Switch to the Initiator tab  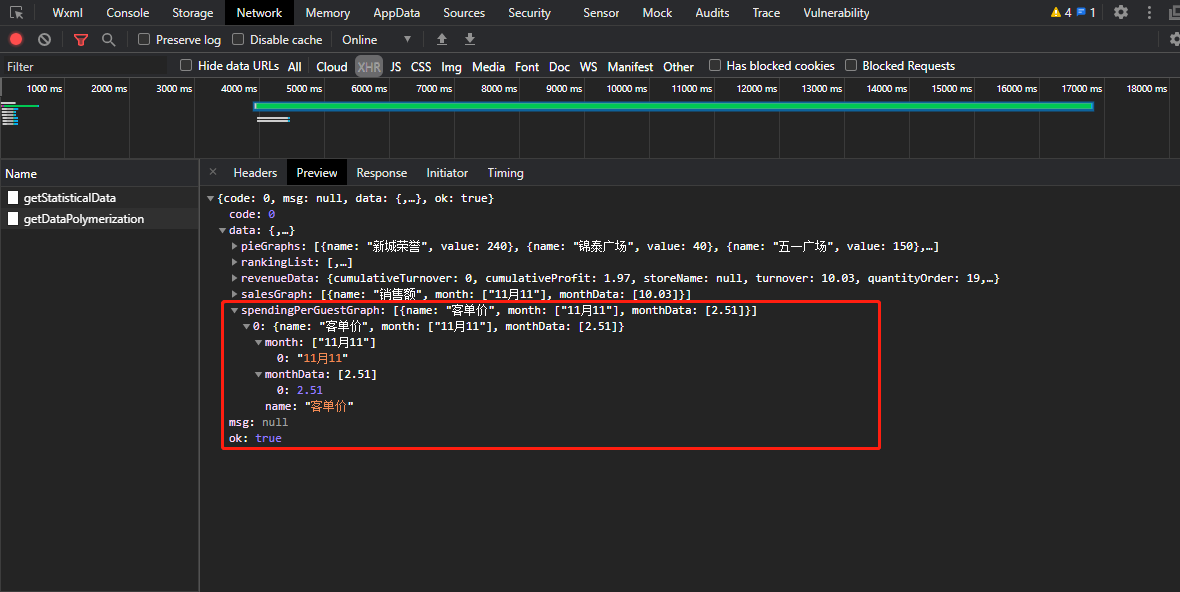coord(447,173)
